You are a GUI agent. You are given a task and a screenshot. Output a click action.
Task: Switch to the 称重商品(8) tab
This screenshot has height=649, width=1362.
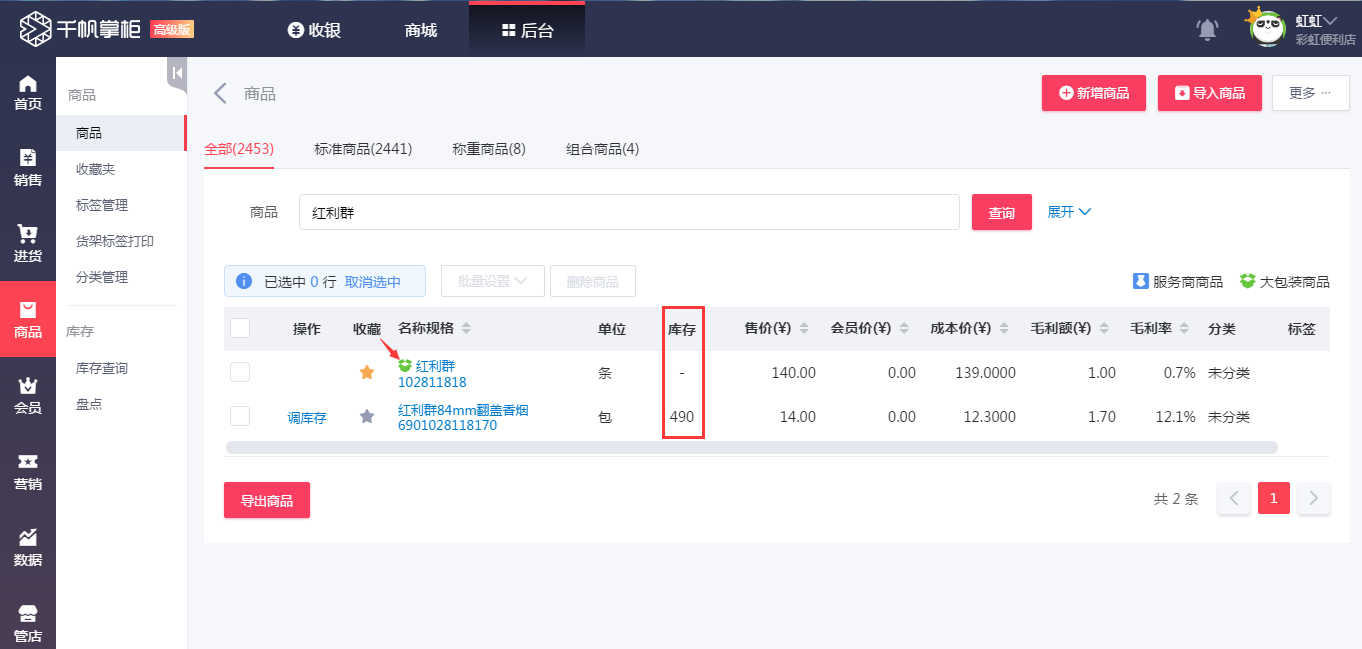(x=489, y=148)
